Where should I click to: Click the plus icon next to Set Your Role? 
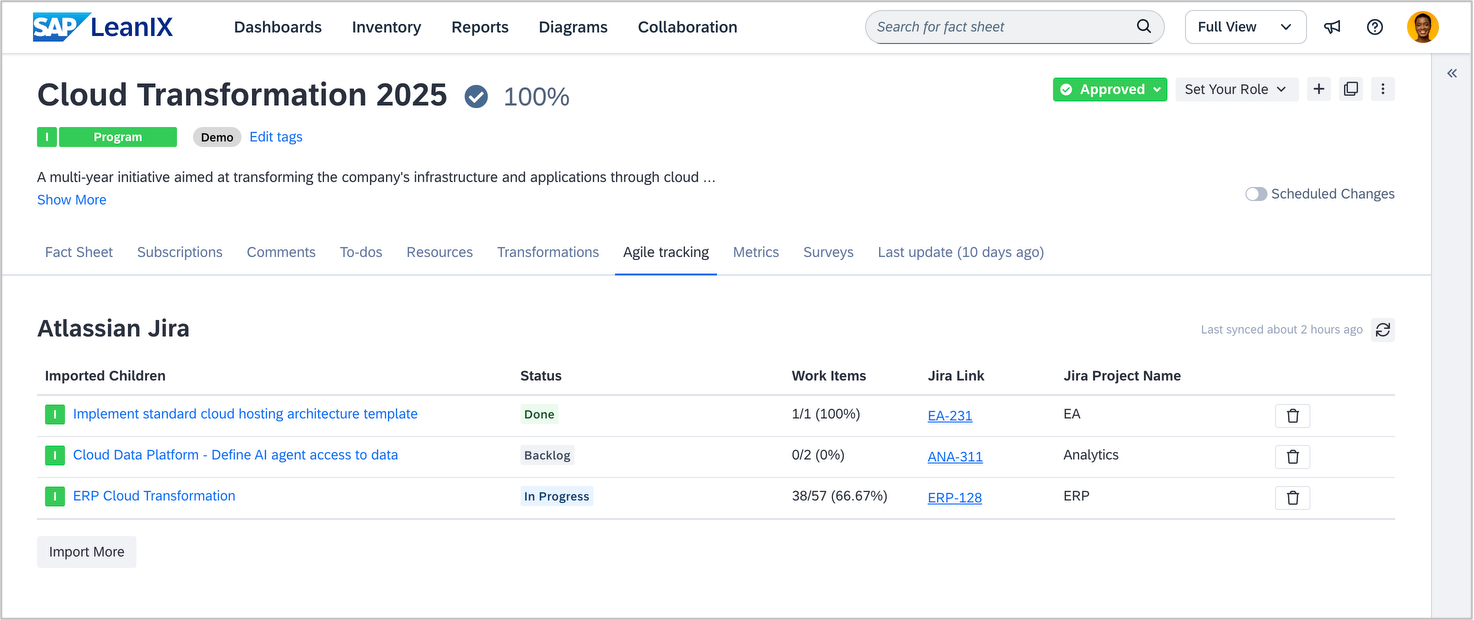pyautogui.click(x=1319, y=89)
